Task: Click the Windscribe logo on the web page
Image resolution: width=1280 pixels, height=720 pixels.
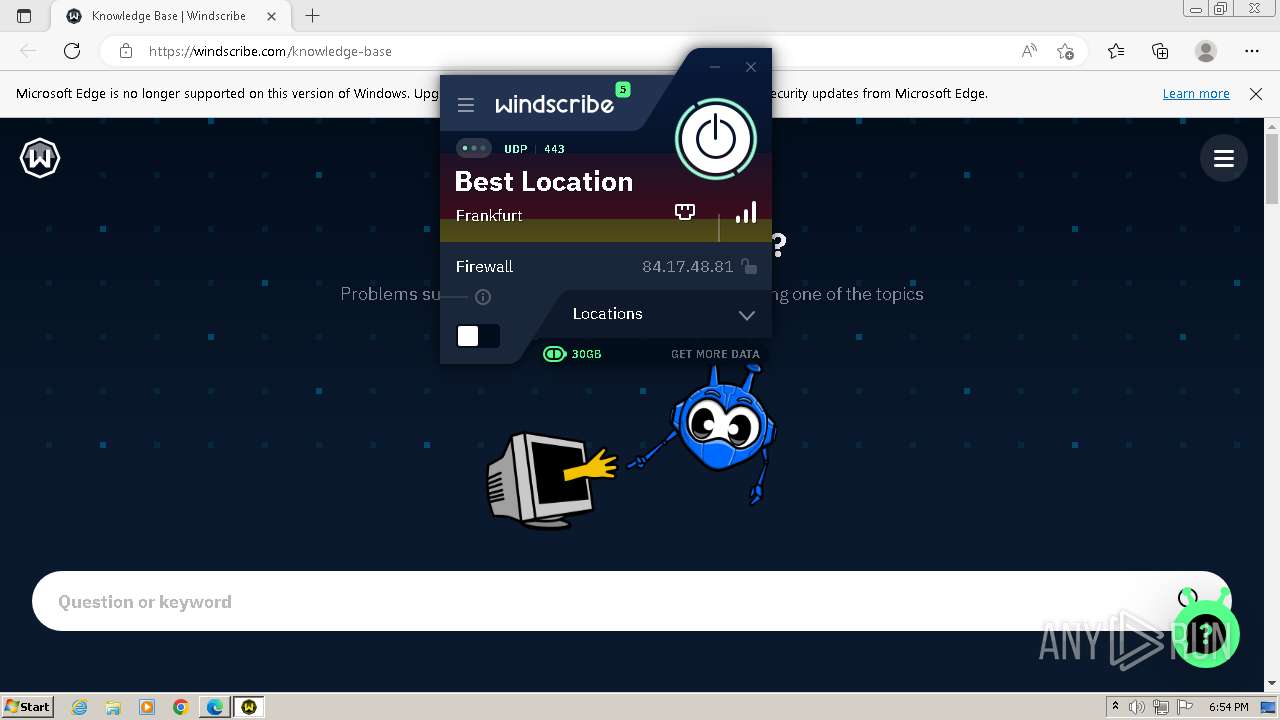Action: [x=40, y=158]
